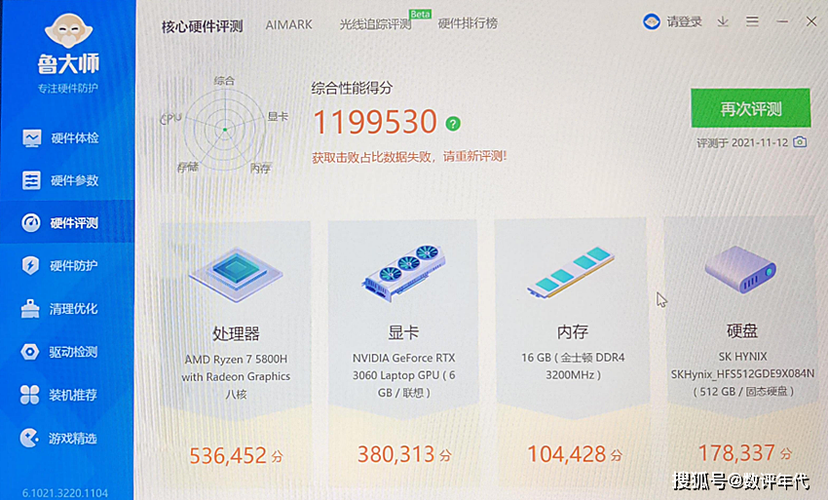Switch to the AIMARK tab
828x500 pixels.
point(289,25)
